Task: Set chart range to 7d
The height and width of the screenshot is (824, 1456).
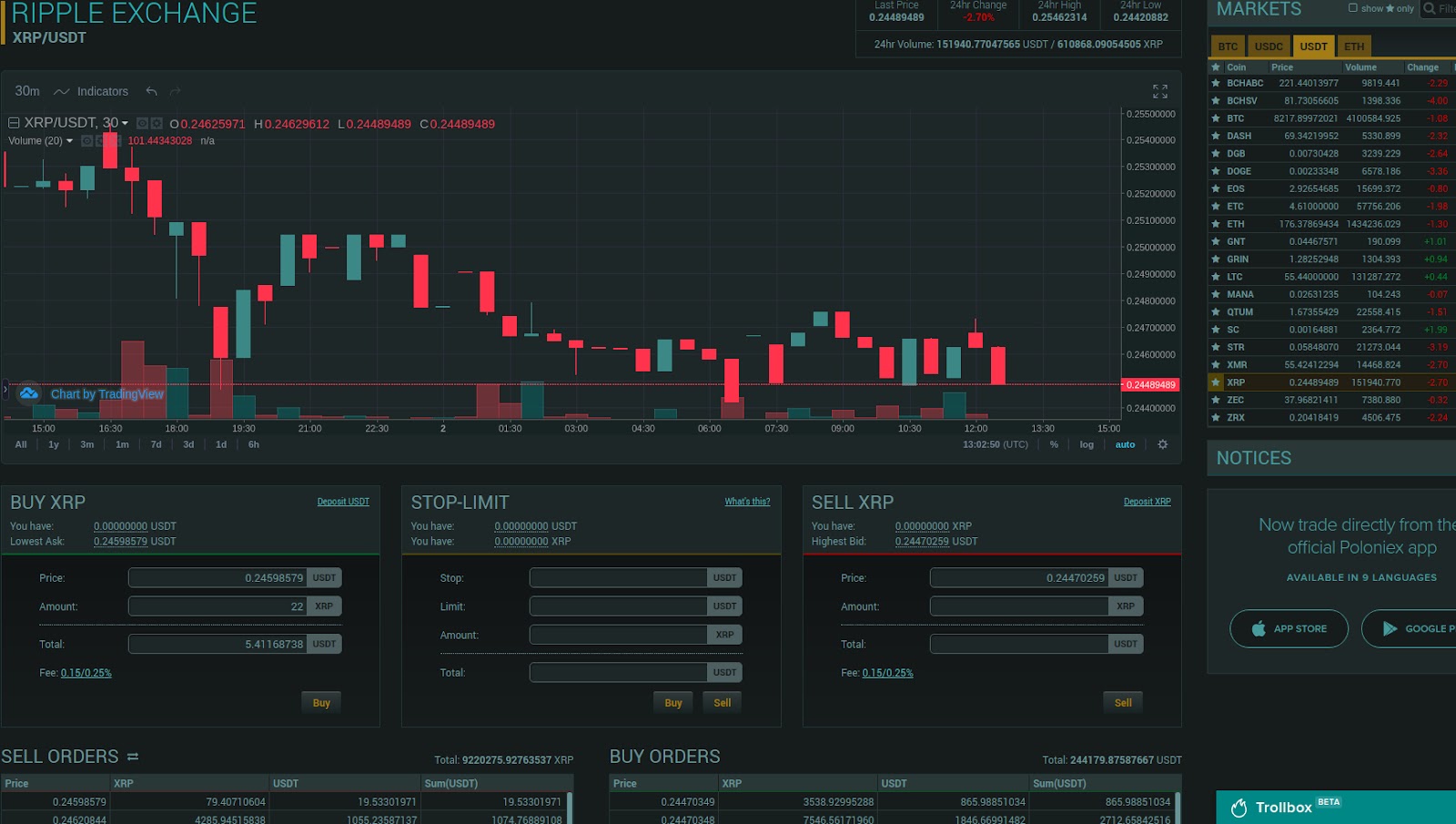Action: click(156, 444)
